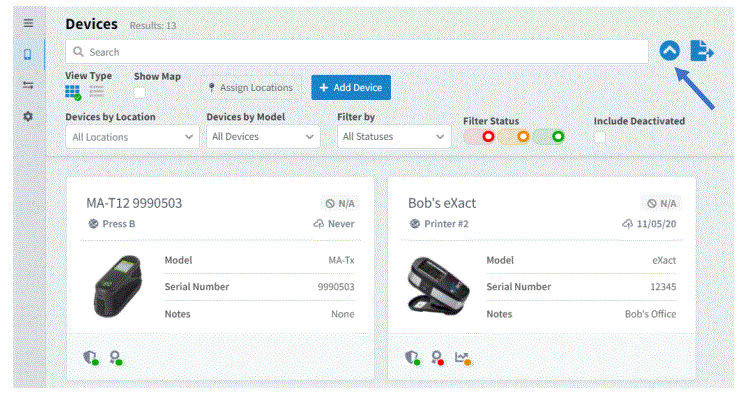The image size is (749, 396).
Task: Collapse filters with the blue chevron-up button
Action: pyautogui.click(x=669, y=50)
